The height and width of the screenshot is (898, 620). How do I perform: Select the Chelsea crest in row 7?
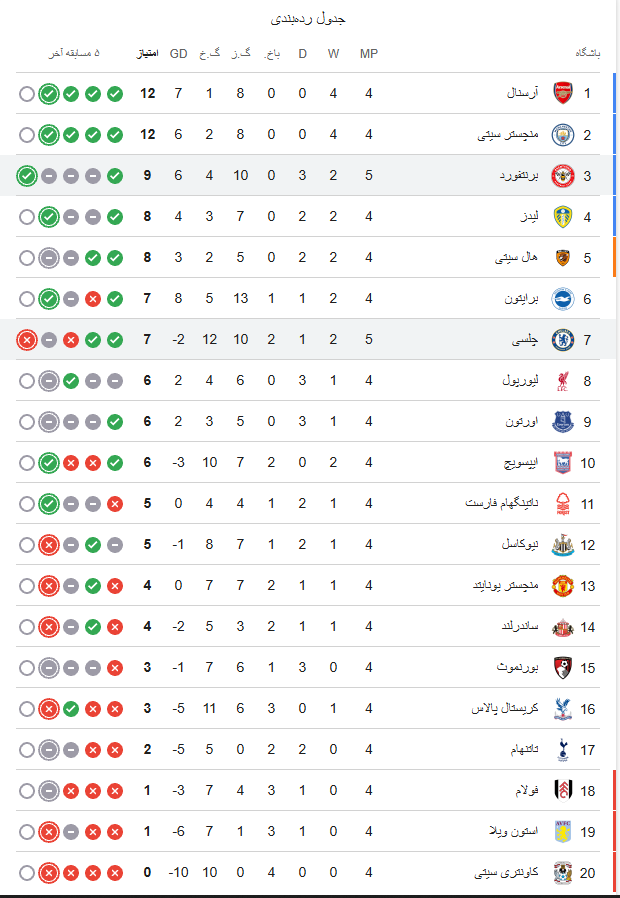click(563, 340)
